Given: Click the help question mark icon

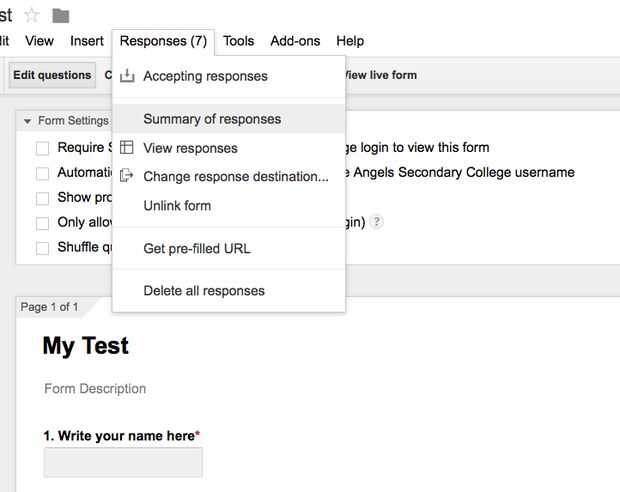Looking at the screenshot, I should pyautogui.click(x=377, y=222).
